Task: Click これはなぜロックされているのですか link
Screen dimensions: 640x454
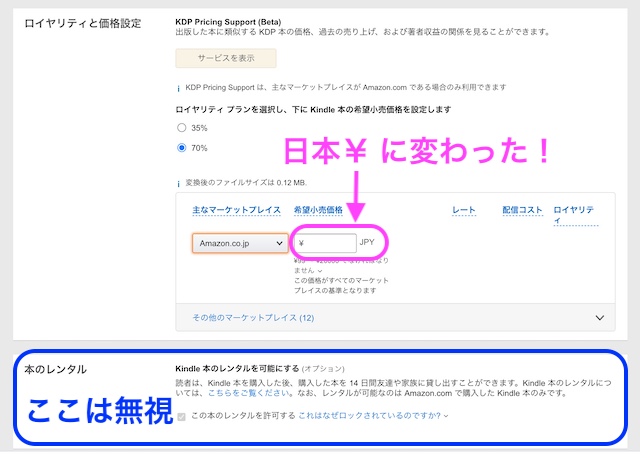Action: point(369,415)
